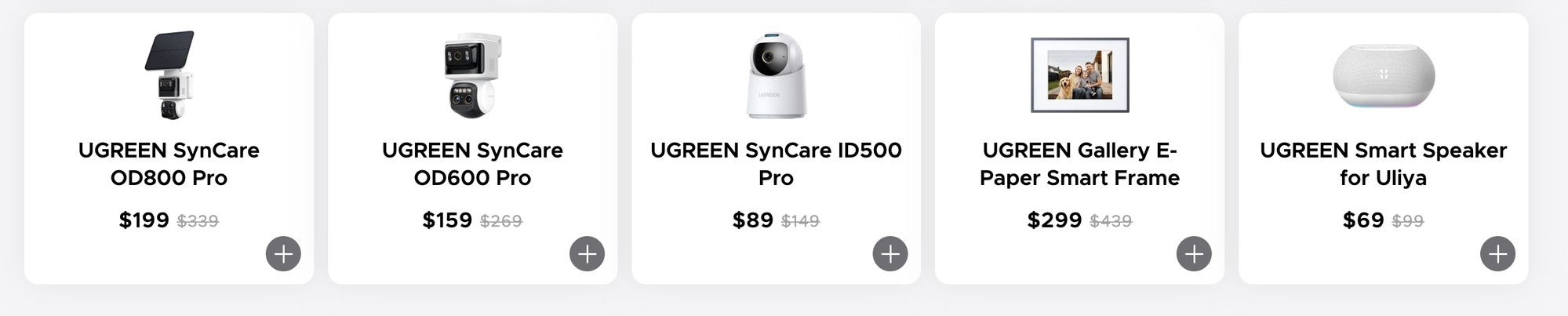
Task: Add Smart Speaker for Uliya plus icon
Action: (1497, 253)
